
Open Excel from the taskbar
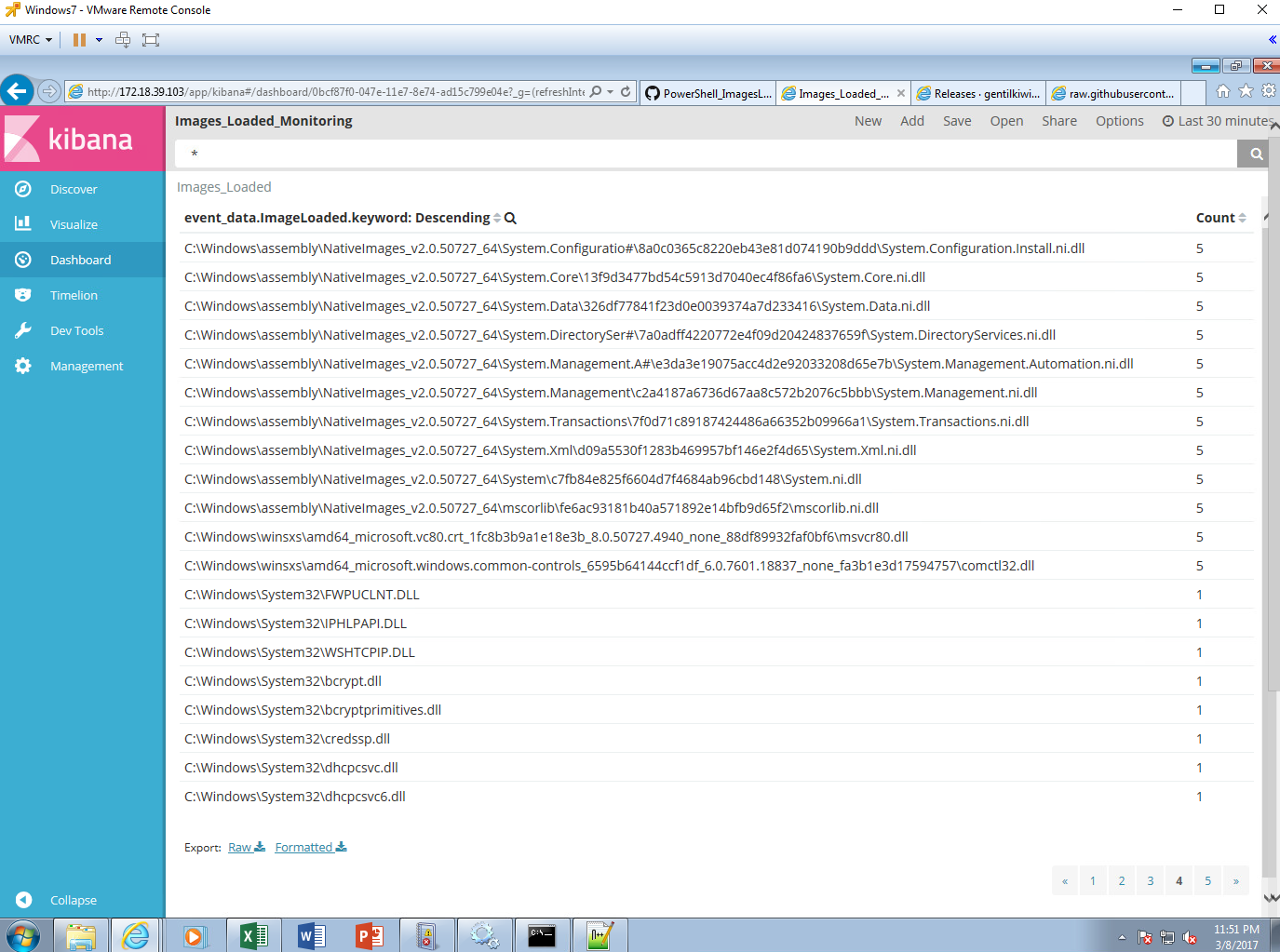click(x=253, y=935)
